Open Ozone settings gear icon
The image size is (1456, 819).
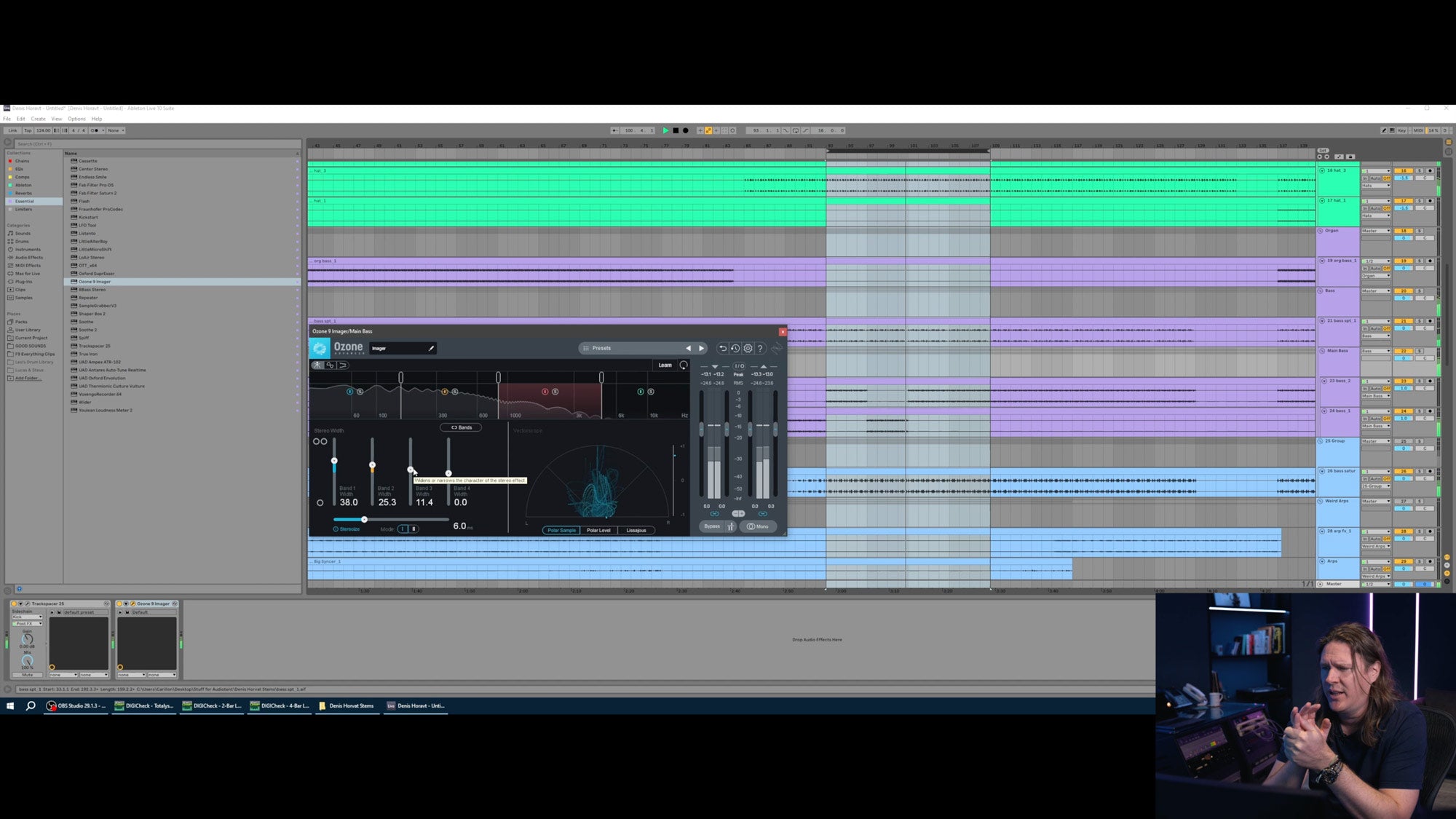coord(748,349)
